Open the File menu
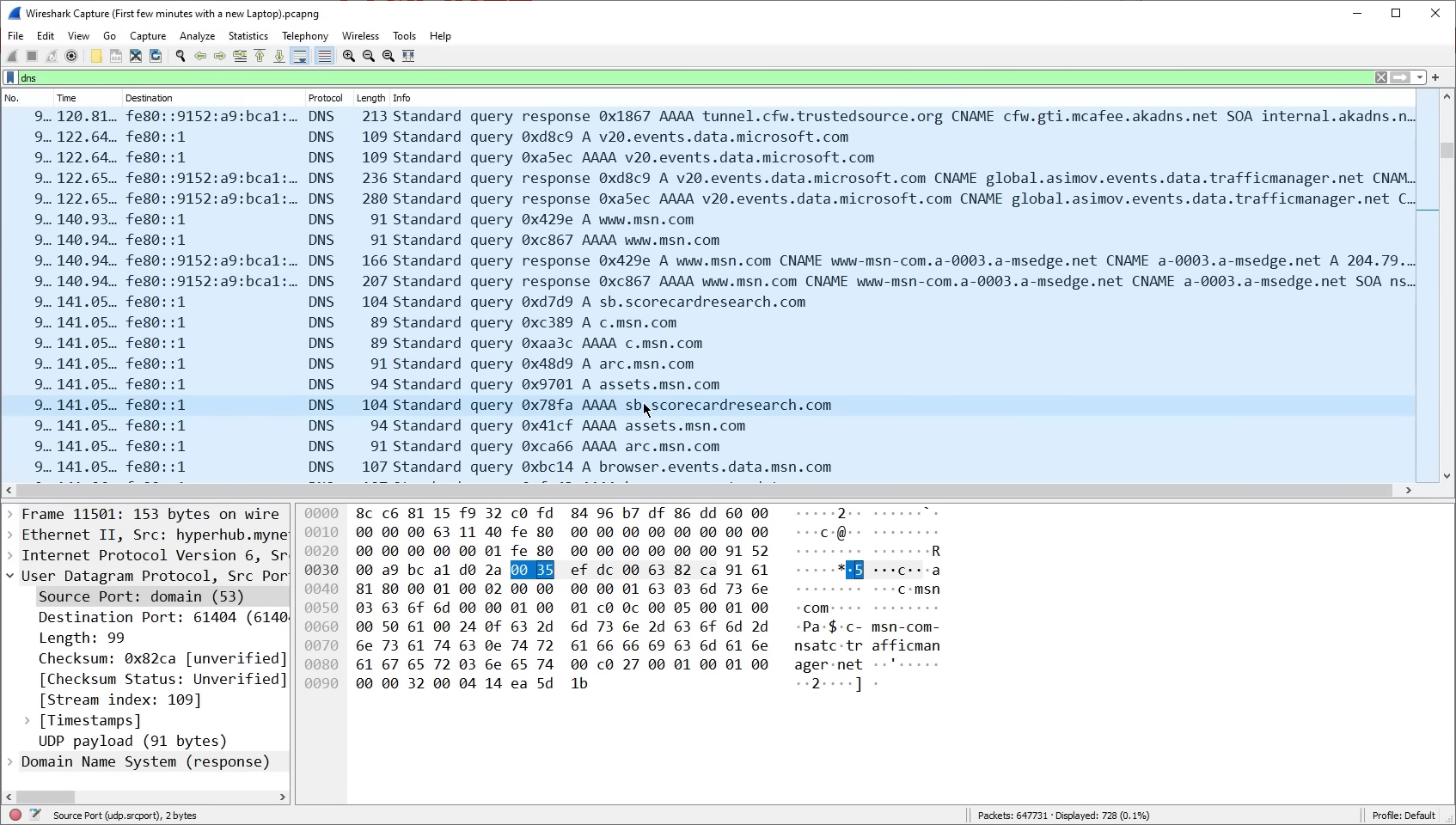 (15, 36)
